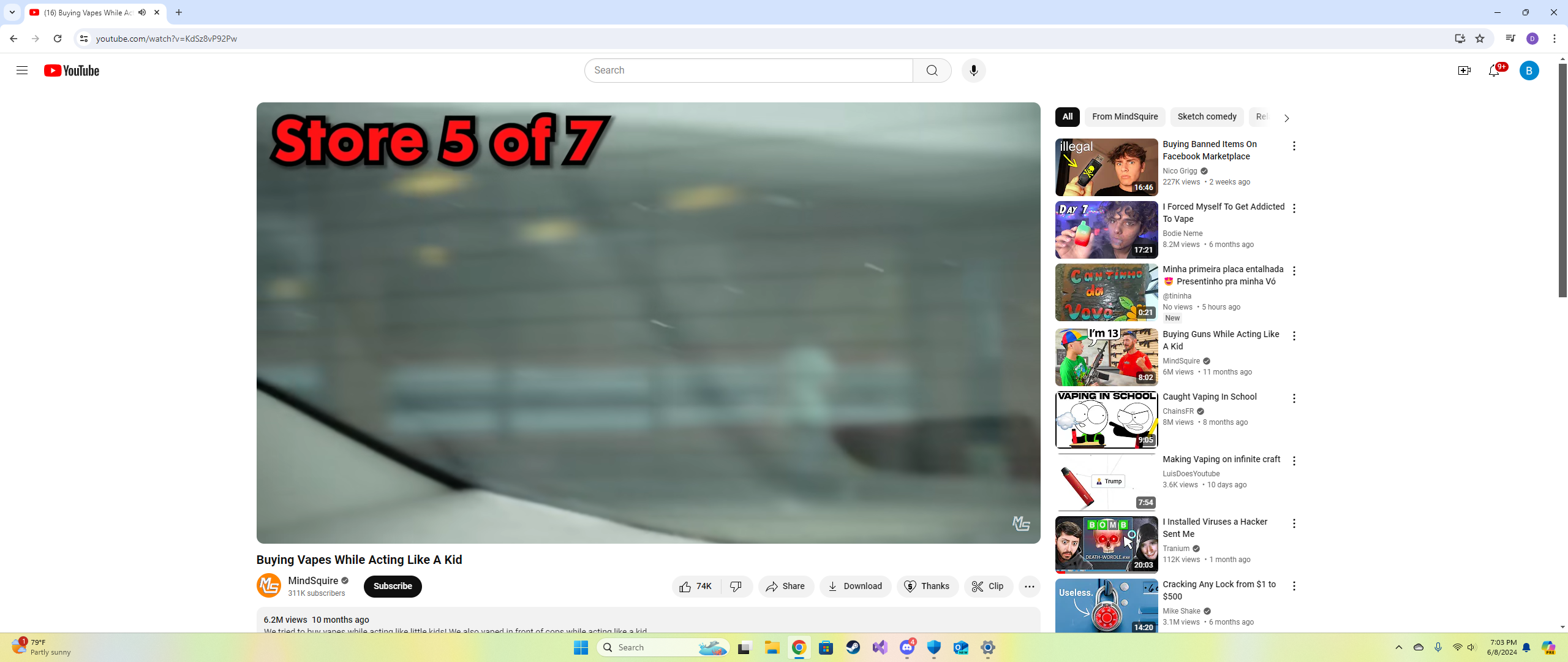Download the video
Image resolution: width=1568 pixels, height=662 pixels.
tap(855, 587)
